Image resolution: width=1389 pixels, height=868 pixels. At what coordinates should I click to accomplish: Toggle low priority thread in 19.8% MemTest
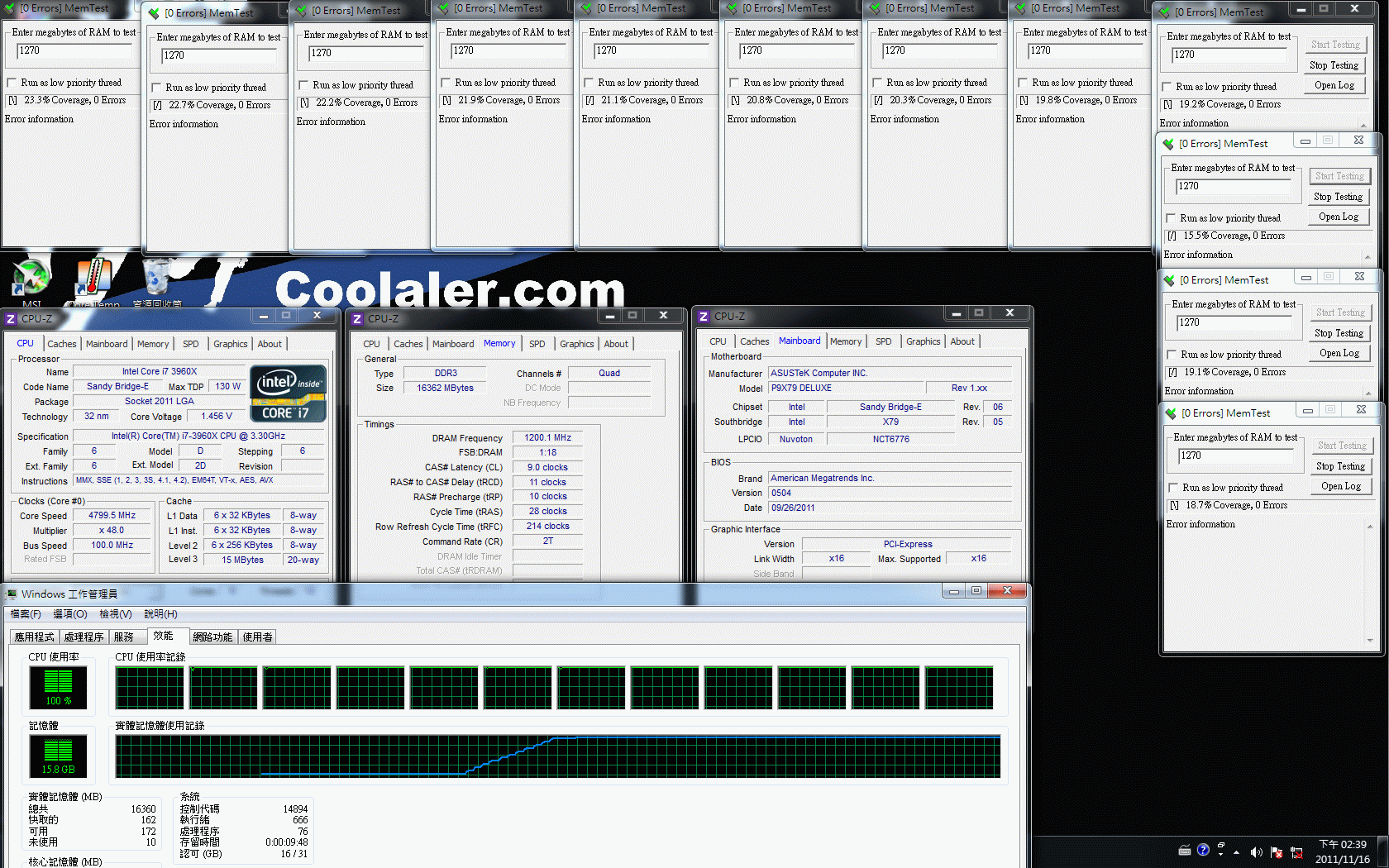pyautogui.click(x=1023, y=83)
